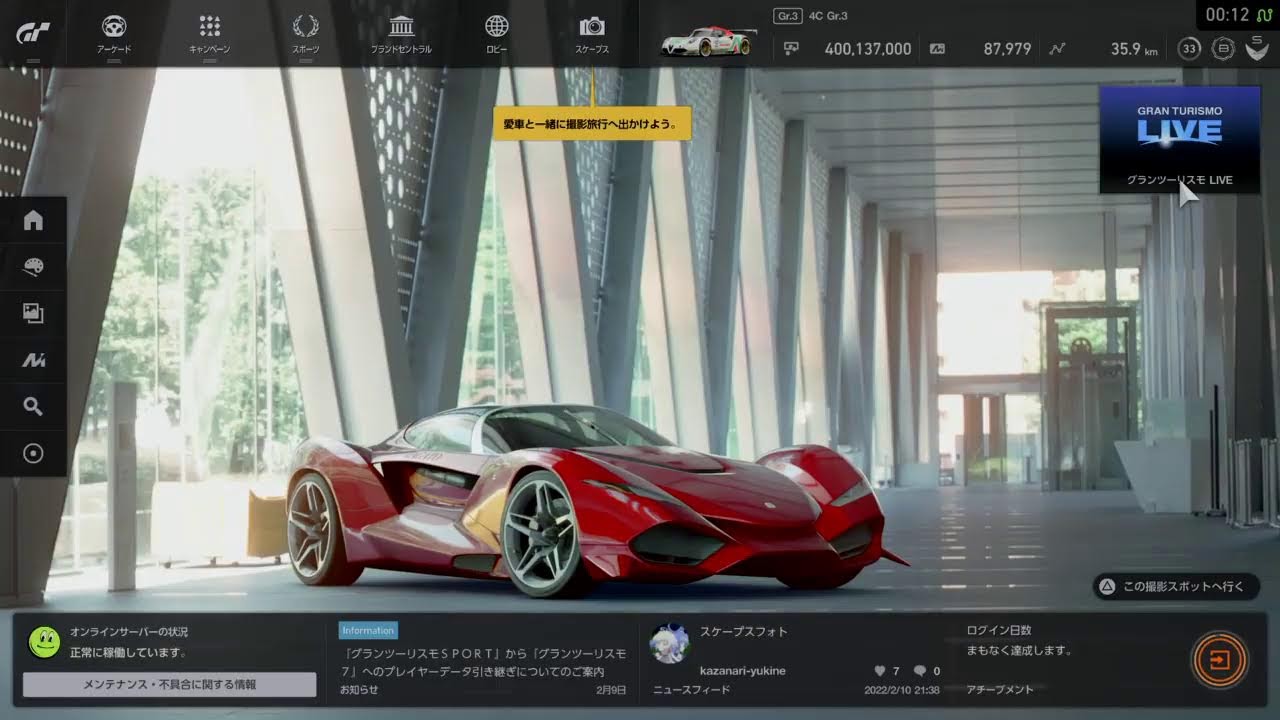Click the maintenance and issues information button
Image resolution: width=1280 pixels, height=720 pixels.
click(x=169, y=684)
